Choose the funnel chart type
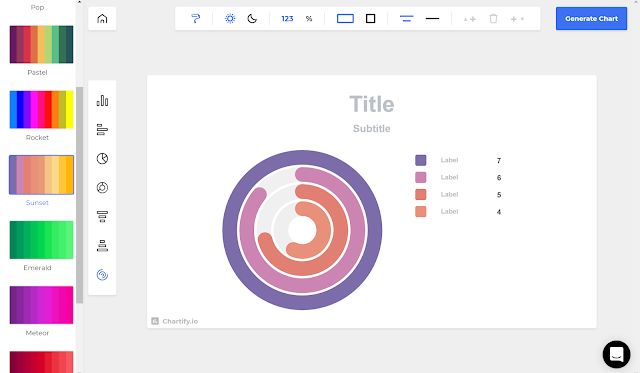Viewport: 640px width, 373px height. (x=102, y=217)
